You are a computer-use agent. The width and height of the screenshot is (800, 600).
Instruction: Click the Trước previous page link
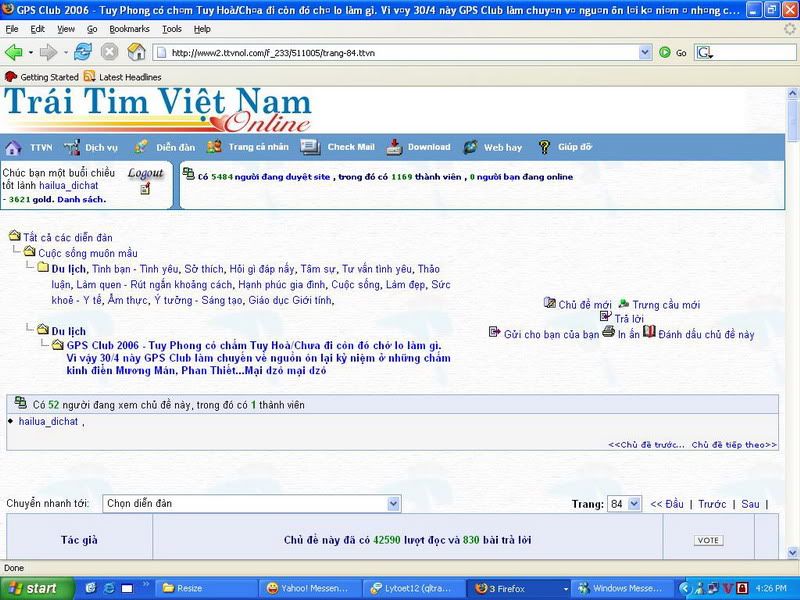712,504
